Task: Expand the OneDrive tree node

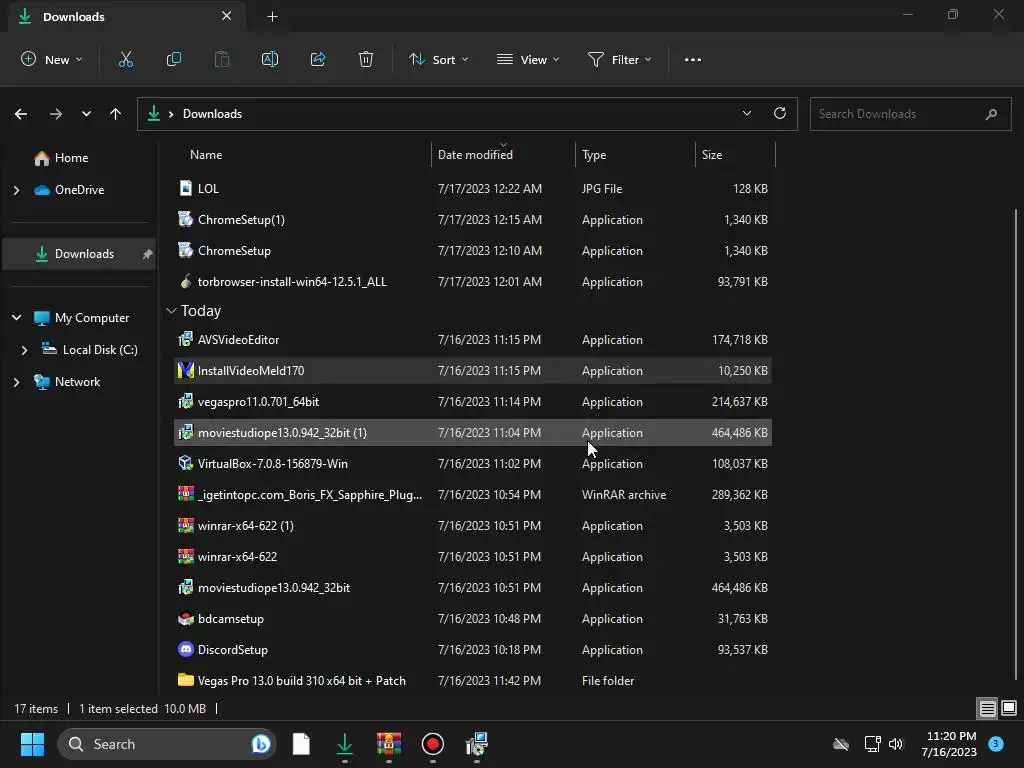Action: tap(17, 190)
